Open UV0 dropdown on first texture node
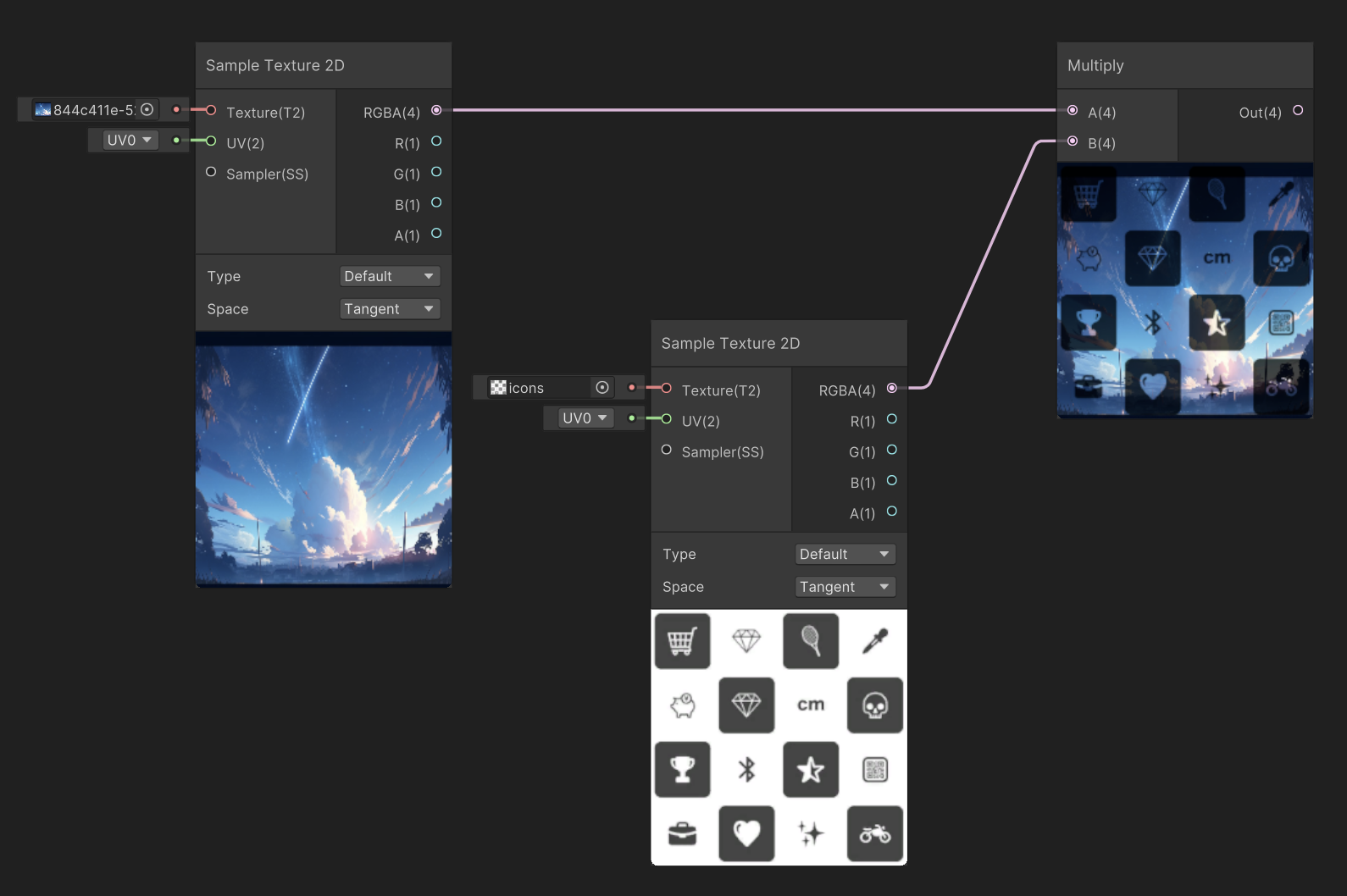This screenshot has height=896, width=1347. point(130,140)
